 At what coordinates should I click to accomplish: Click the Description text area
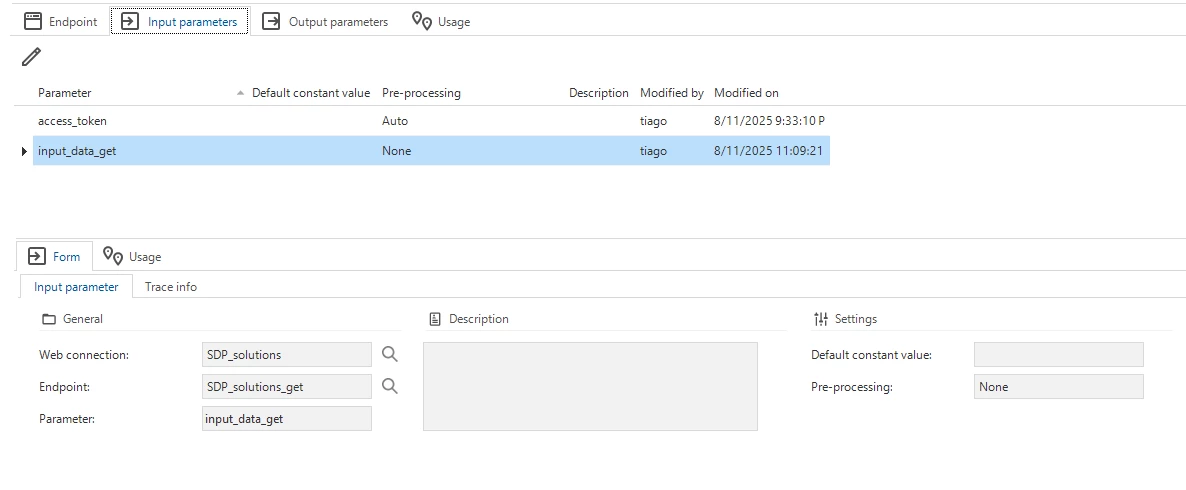(x=590, y=386)
